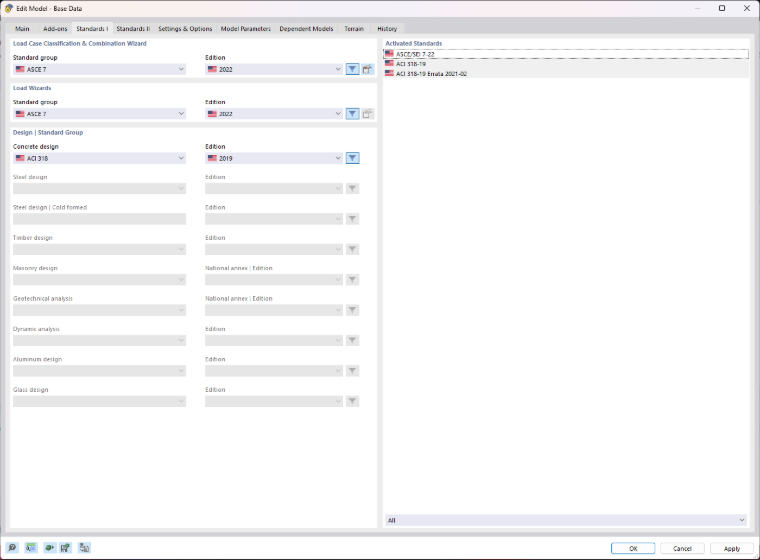The height and width of the screenshot is (560, 760).
Task: Open the Model Parameters tab
Action: point(246,29)
